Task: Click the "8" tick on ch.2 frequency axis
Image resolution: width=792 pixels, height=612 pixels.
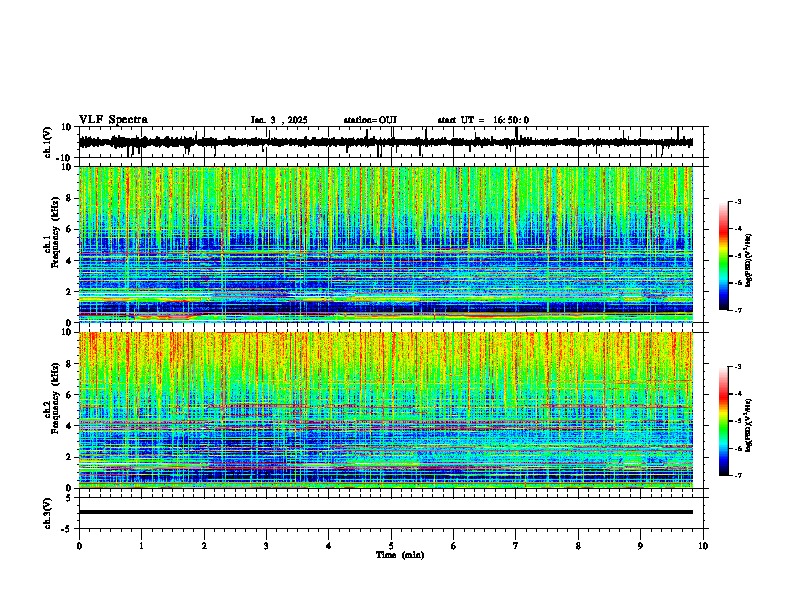Action: pyautogui.click(x=70, y=364)
